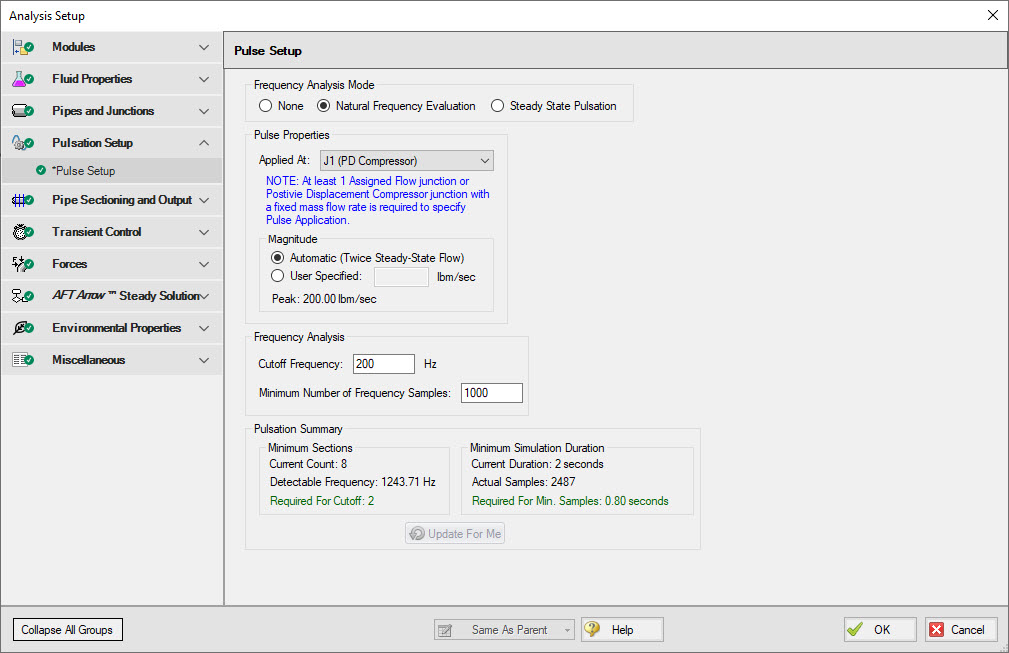Image resolution: width=1009 pixels, height=653 pixels.
Task: Click the Help button
Action: coord(622,630)
